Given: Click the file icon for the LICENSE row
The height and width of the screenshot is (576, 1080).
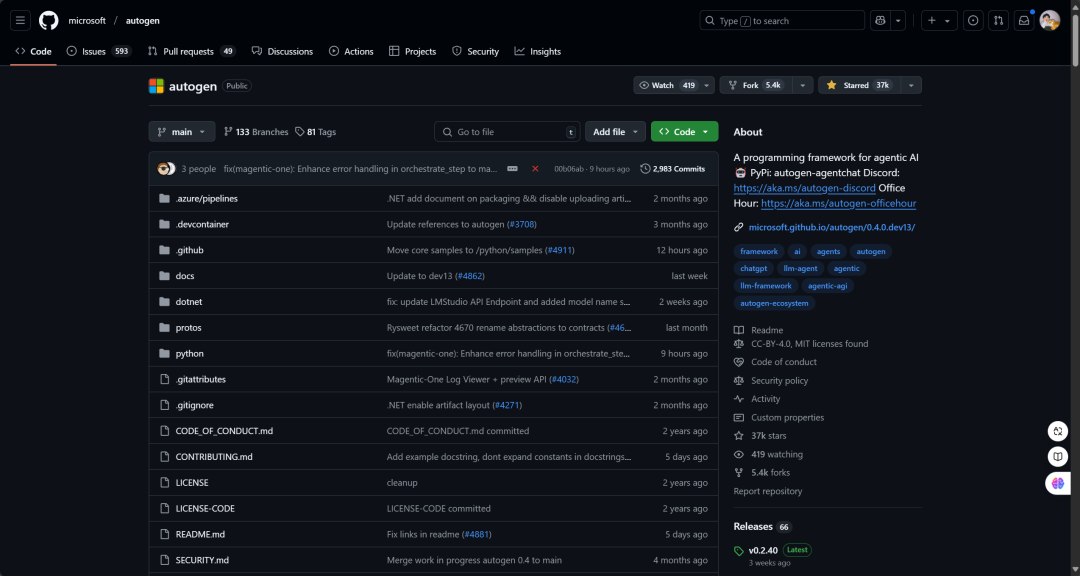Looking at the screenshot, I should click(164, 483).
